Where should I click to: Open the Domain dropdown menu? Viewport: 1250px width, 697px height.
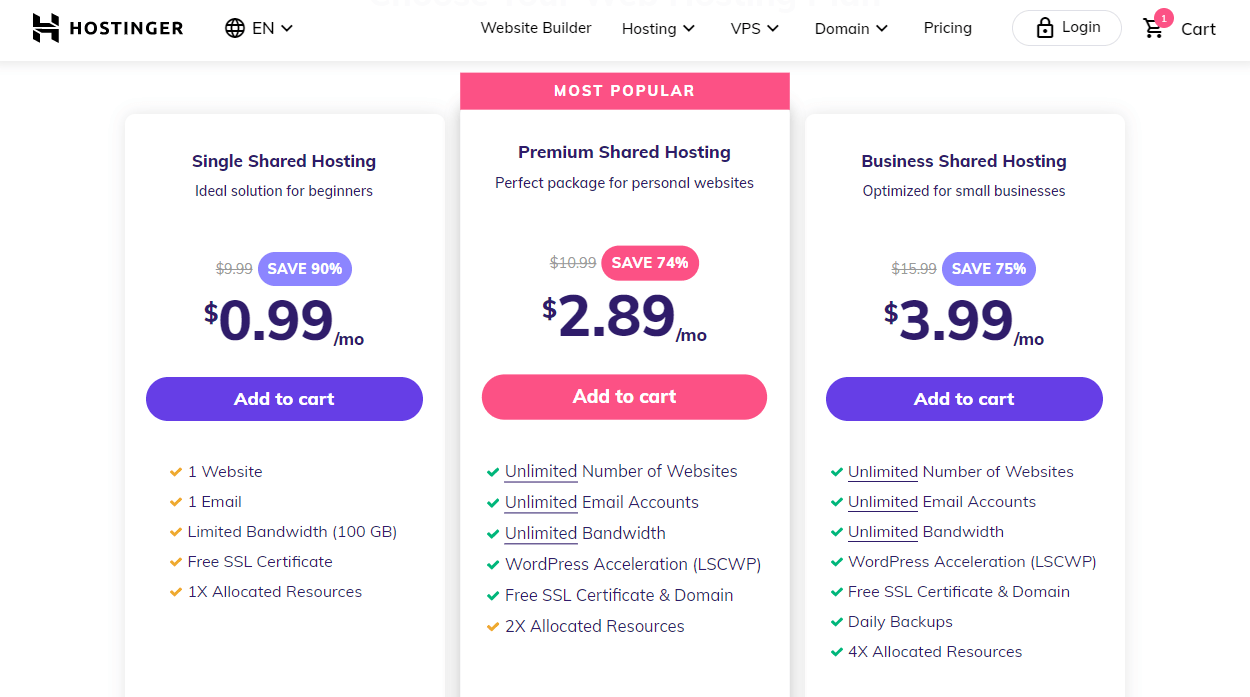[851, 29]
